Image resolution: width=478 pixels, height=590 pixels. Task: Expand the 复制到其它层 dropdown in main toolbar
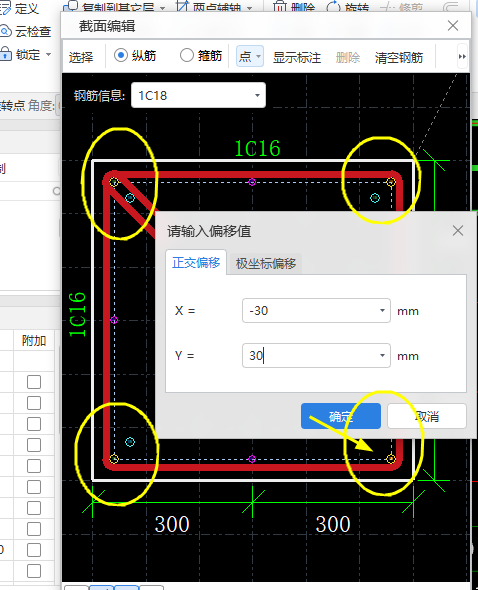(162, 8)
